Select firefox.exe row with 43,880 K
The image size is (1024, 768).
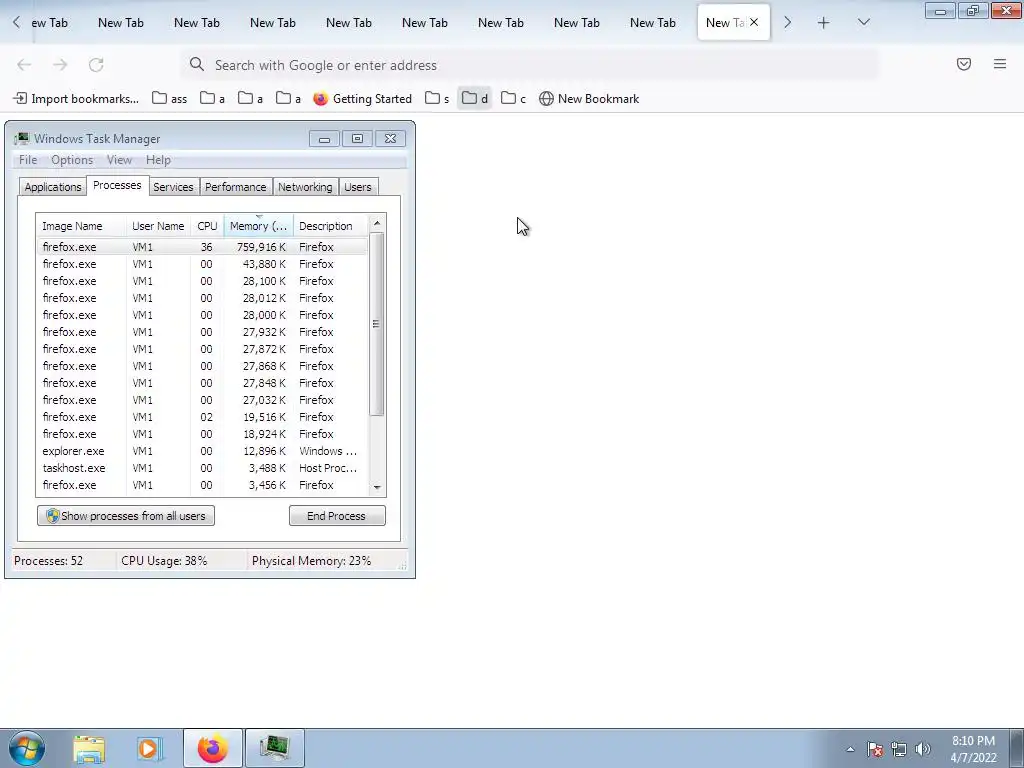coord(202,264)
